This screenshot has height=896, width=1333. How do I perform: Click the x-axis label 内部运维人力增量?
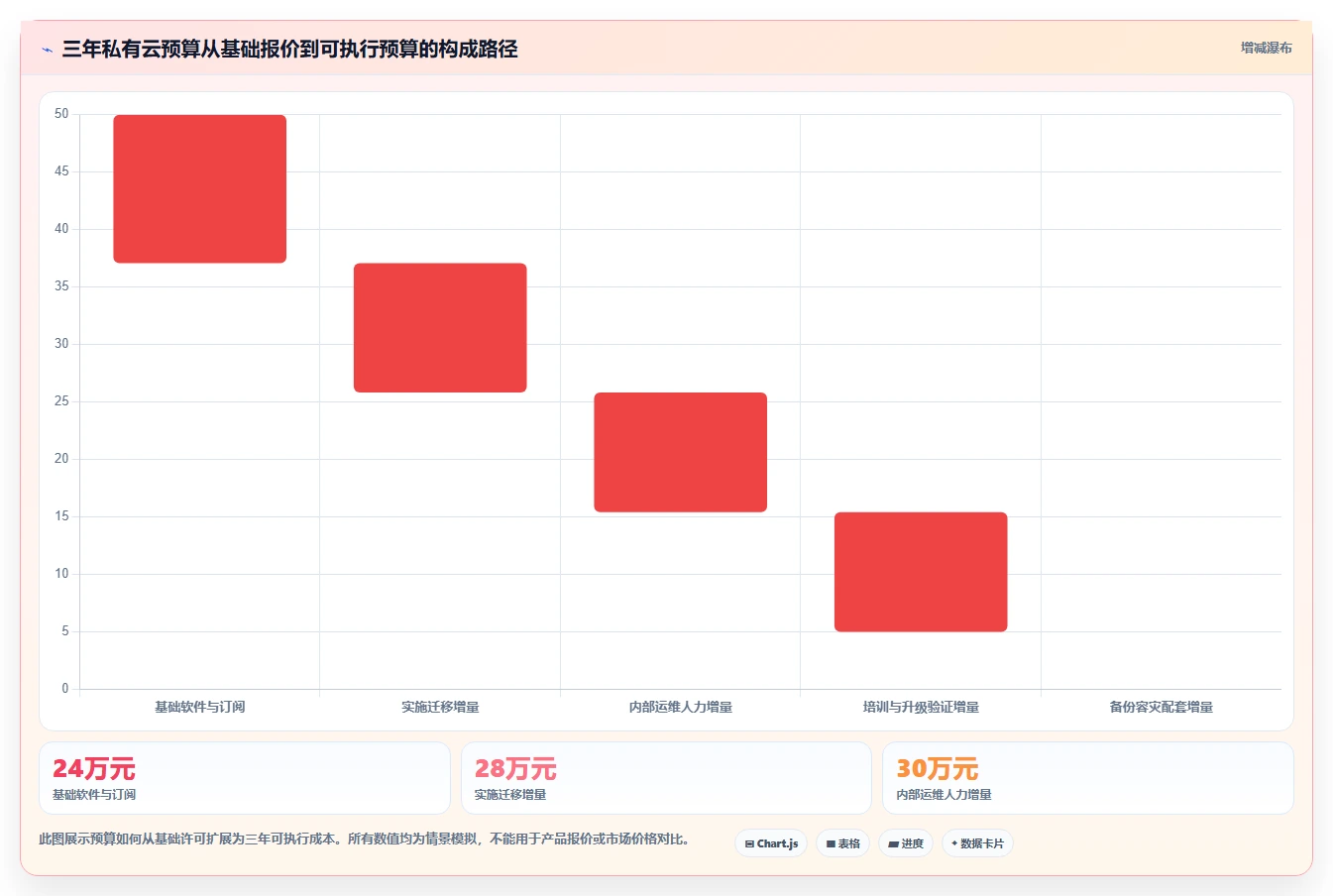(681, 707)
